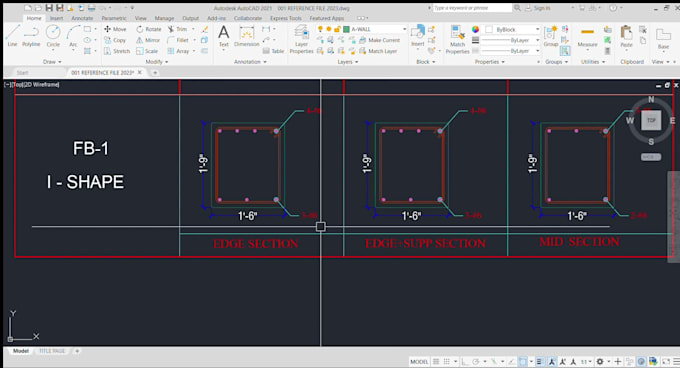
Task: Click the green A-WALL layer color swatch
Action: pyautogui.click(x=346, y=29)
